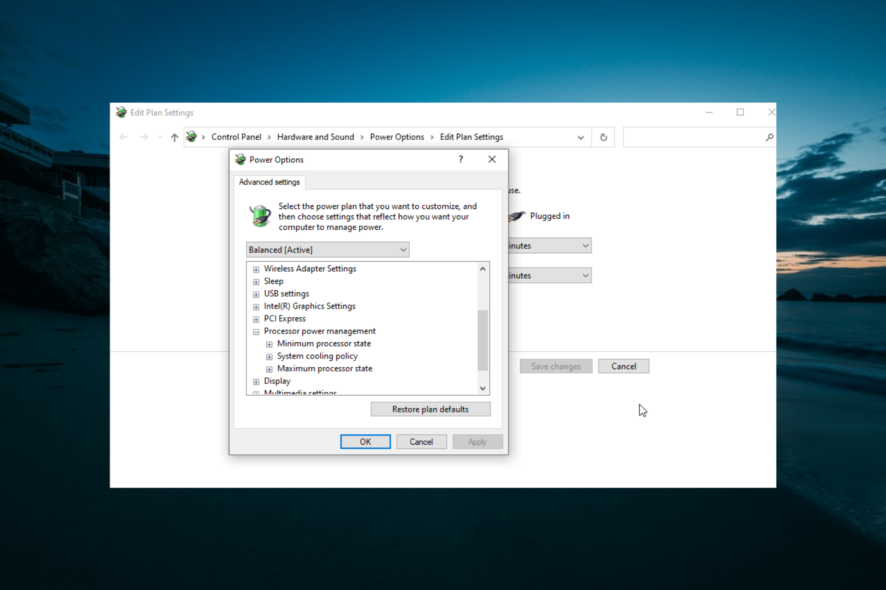Click the settings list scroll-up arrow

pos(483,269)
